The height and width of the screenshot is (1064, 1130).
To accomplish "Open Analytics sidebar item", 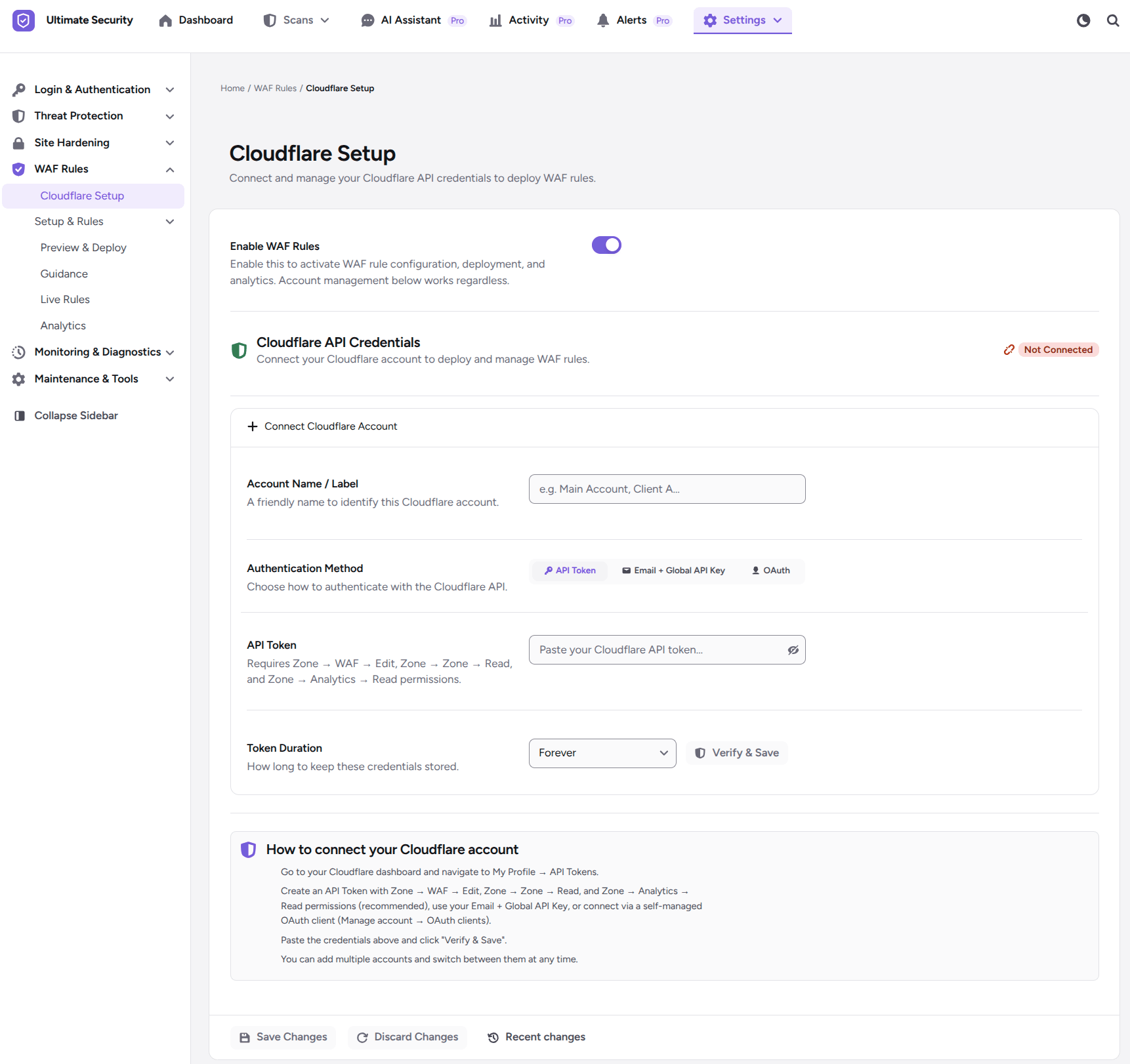I will (x=63, y=326).
